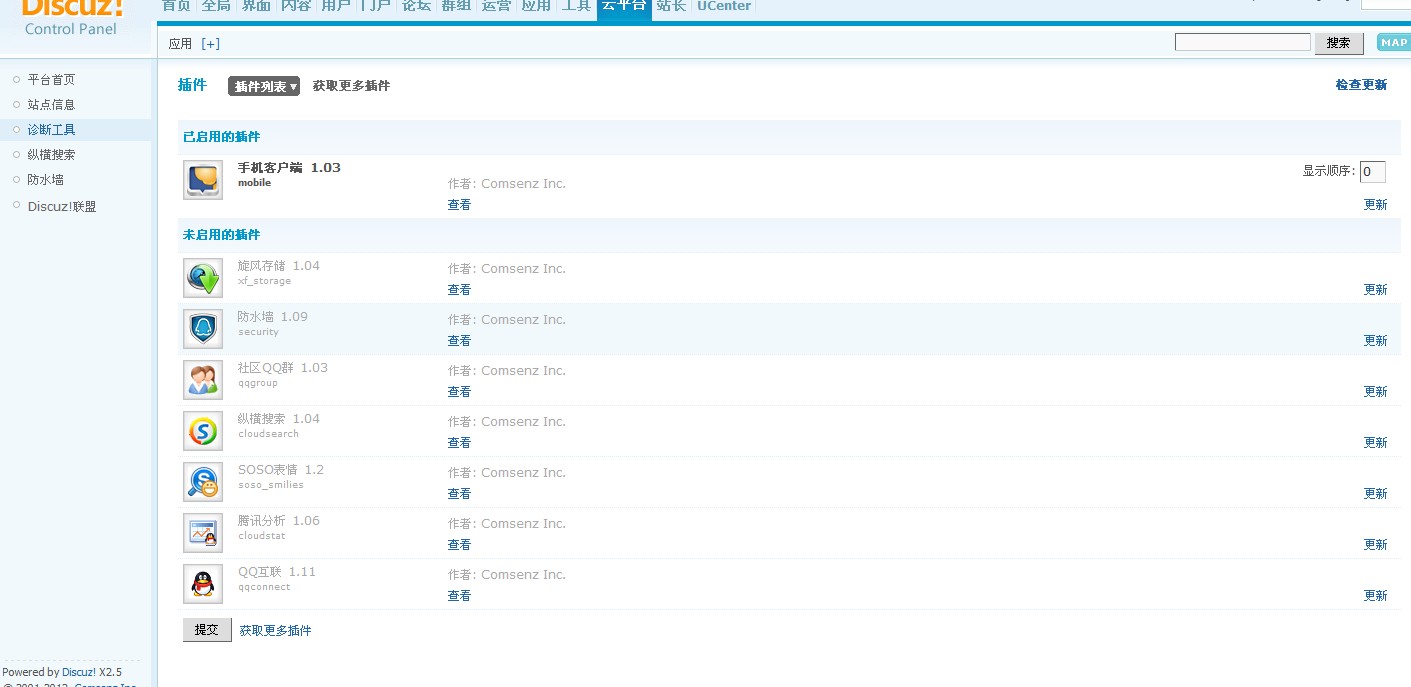Open the 用户 top menu
This screenshot has width=1411, height=687.
pos(336,6)
